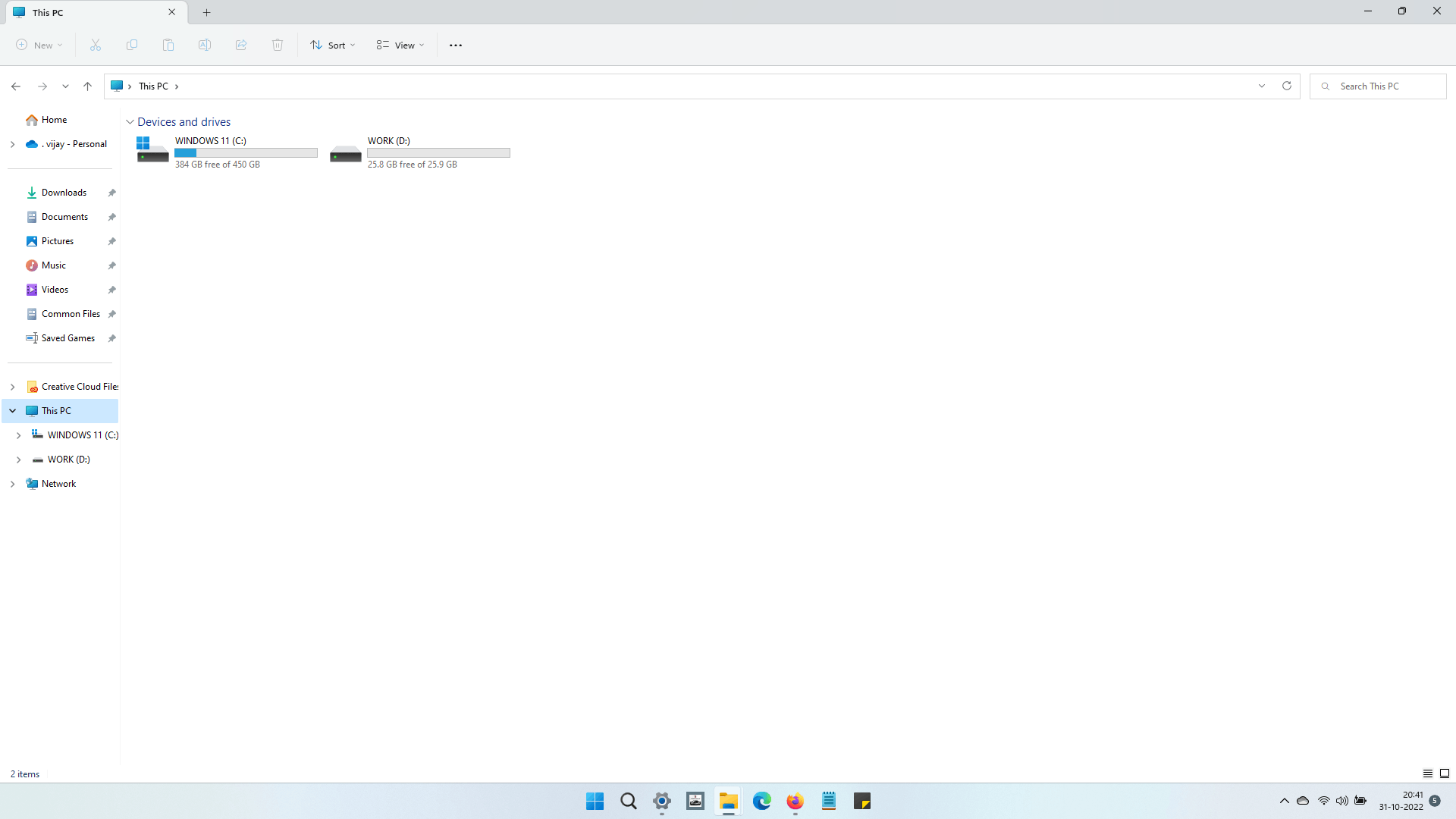The width and height of the screenshot is (1456, 819).
Task: Expand the Network tree node
Action: coord(12,484)
